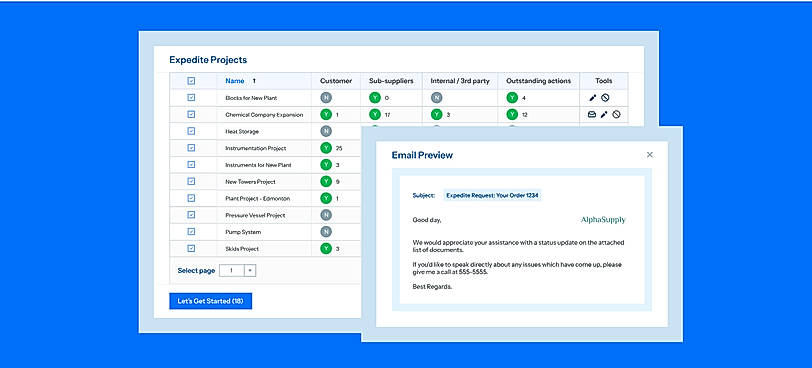
Task: Click the Outstanding actions column header
Action: point(539,81)
